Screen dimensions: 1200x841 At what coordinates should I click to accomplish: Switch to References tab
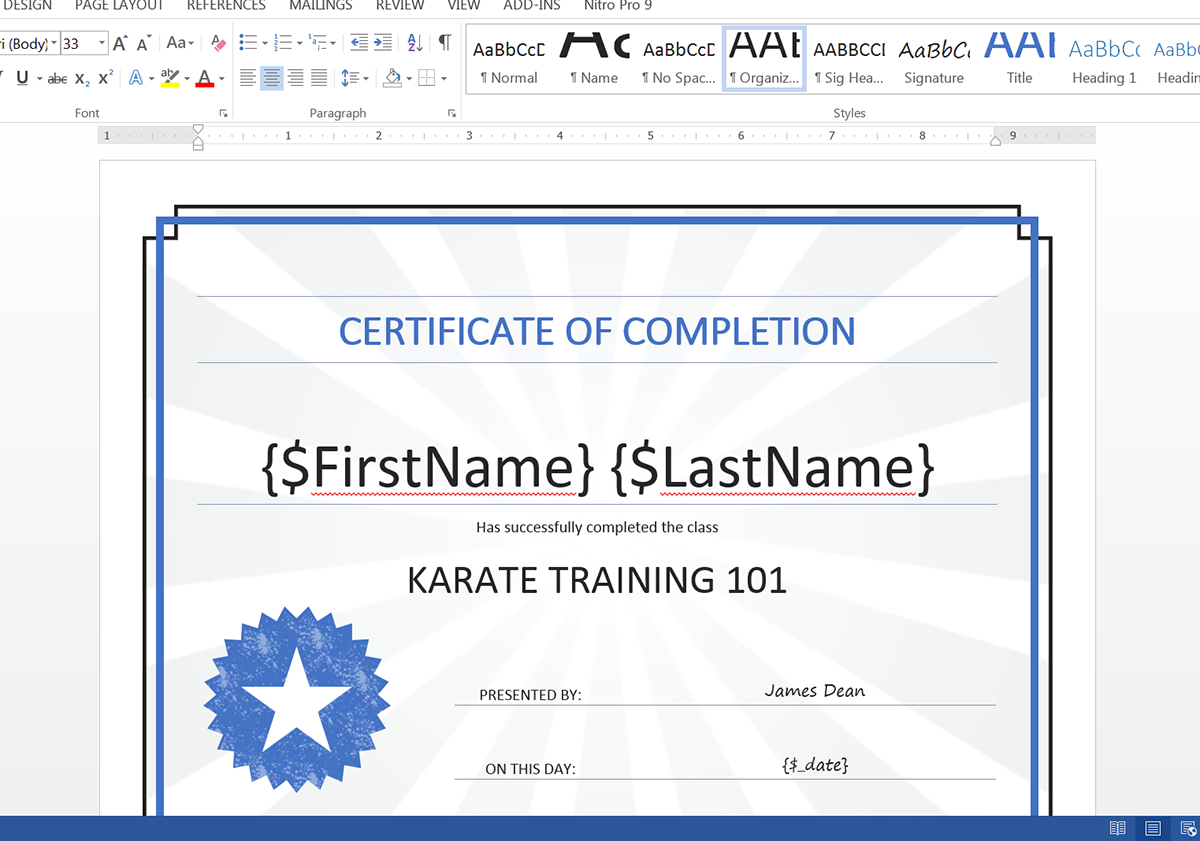click(226, 6)
